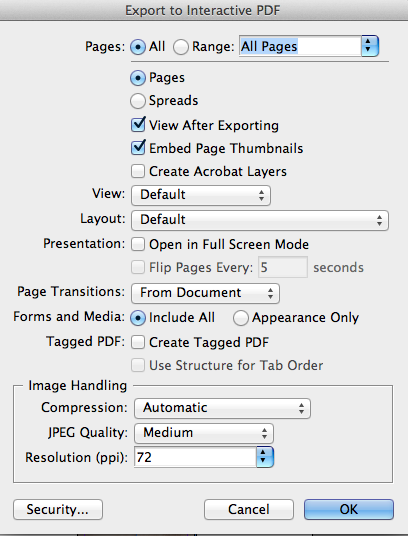Open the Layout dropdown menu

point(260,220)
